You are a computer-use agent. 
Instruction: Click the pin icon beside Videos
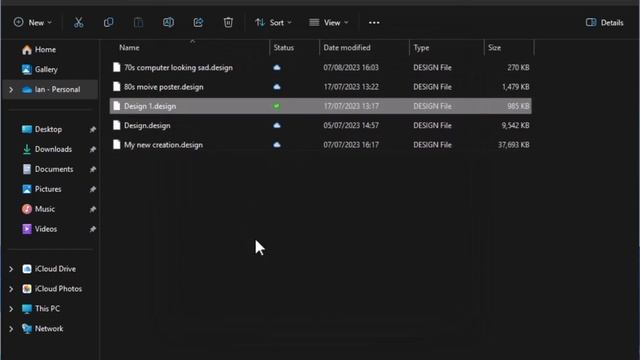[93, 229]
